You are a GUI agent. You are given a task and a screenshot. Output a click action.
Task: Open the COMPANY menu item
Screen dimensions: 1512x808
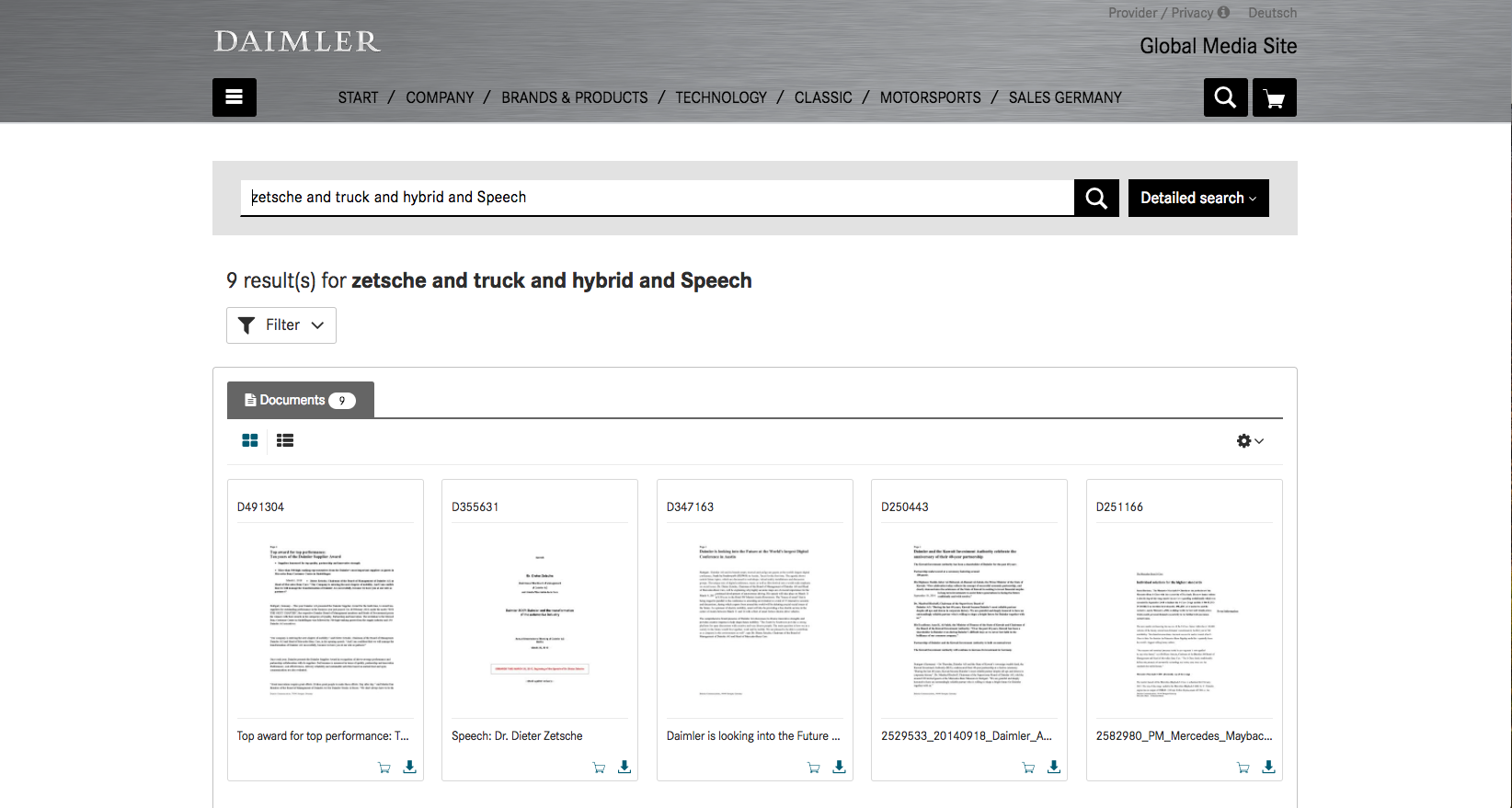pos(440,97)
